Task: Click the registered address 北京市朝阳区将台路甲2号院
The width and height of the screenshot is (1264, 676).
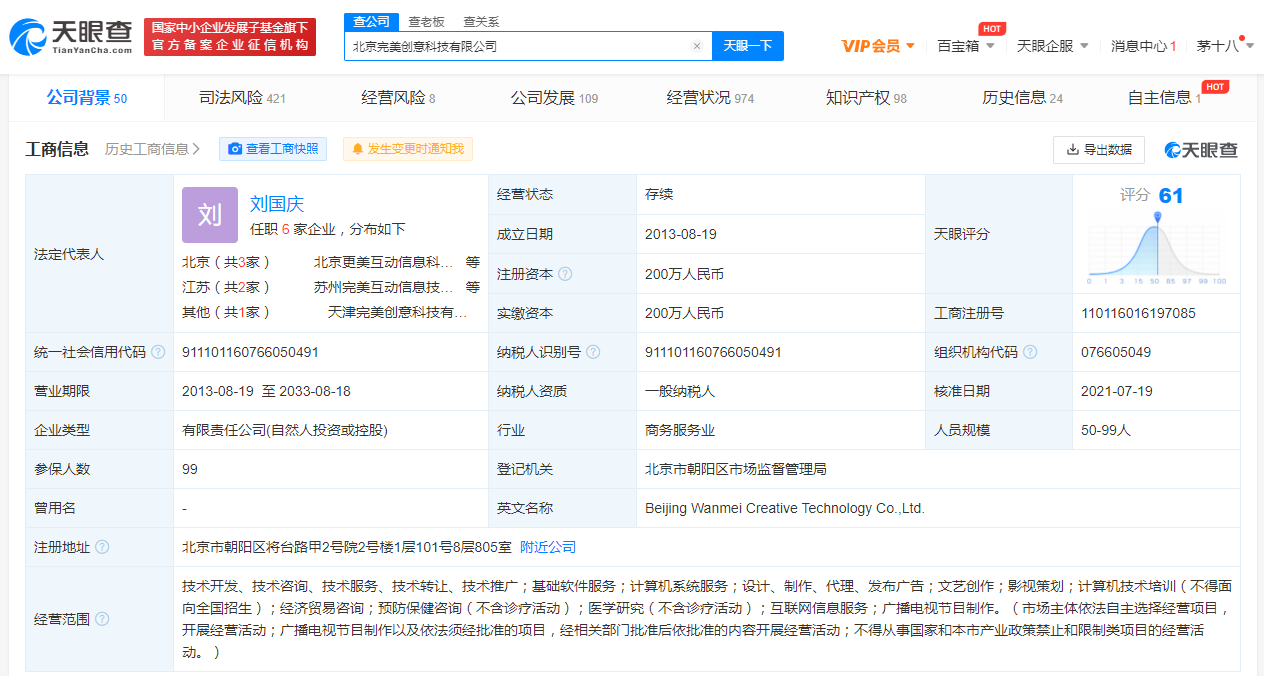Action: (347, 547)
